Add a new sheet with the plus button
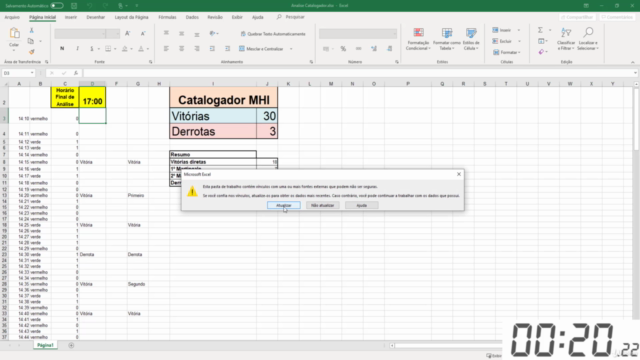 pyautogui.click(x=71, y=345)
